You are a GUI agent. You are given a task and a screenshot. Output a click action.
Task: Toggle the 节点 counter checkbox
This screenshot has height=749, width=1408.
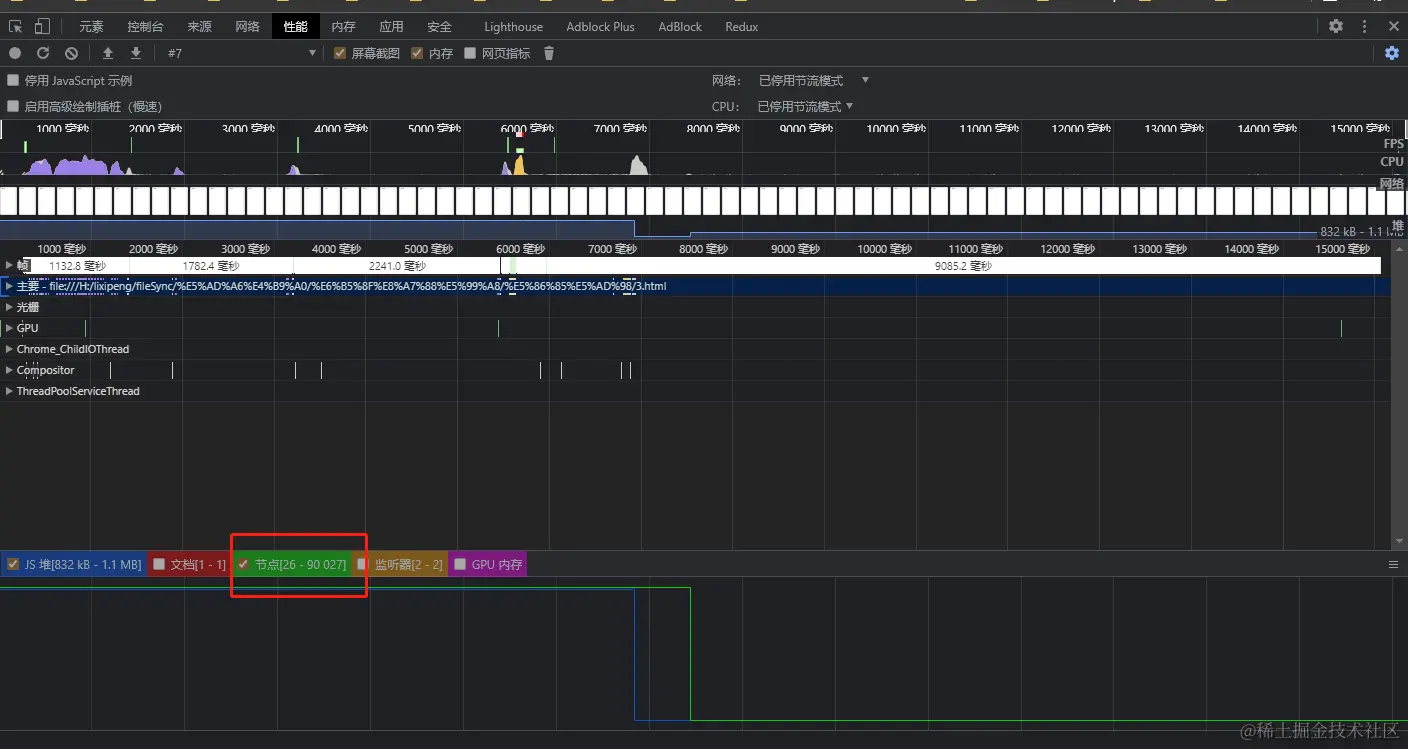pyautogui.click(x=243, y=564)
